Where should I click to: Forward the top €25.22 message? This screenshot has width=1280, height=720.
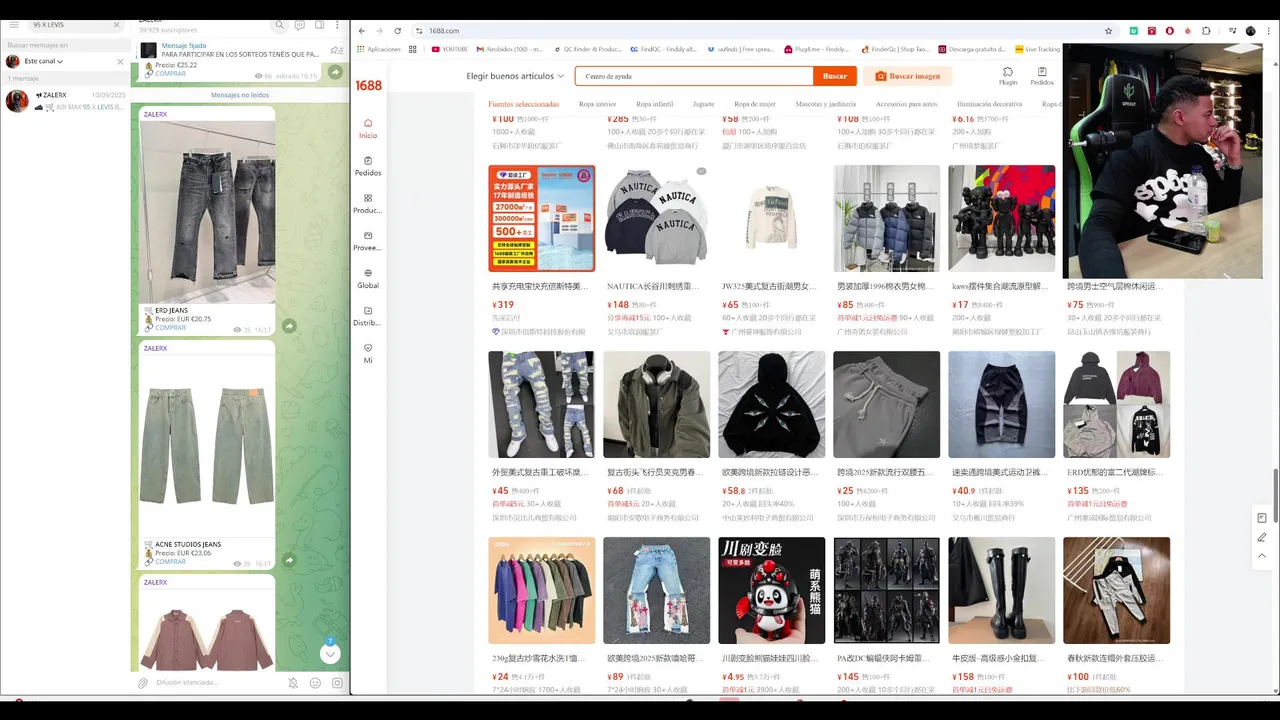click(x=336, y=73)
